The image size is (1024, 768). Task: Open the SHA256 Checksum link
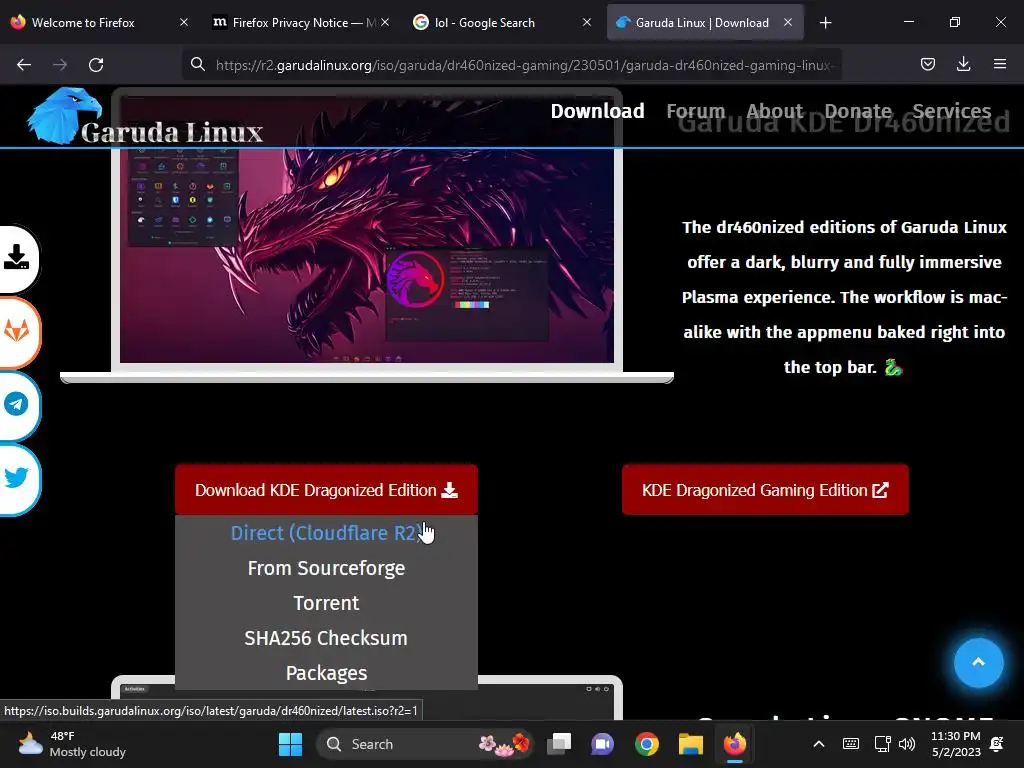click(x=326, y=638)
